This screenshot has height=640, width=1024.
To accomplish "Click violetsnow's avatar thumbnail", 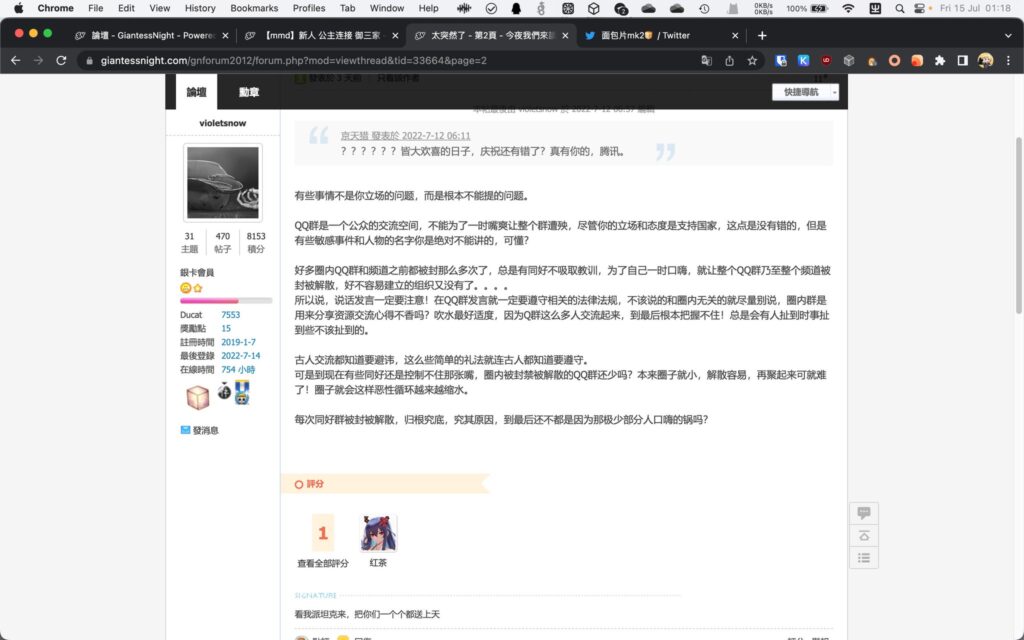I will click(223, 182).
